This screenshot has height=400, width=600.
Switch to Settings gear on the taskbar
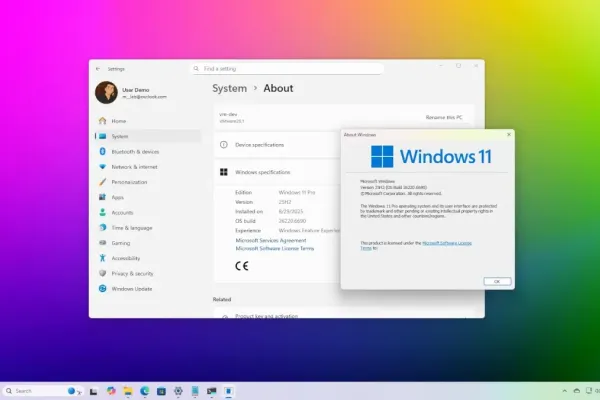pyautogui.click(x=178, y=391)
